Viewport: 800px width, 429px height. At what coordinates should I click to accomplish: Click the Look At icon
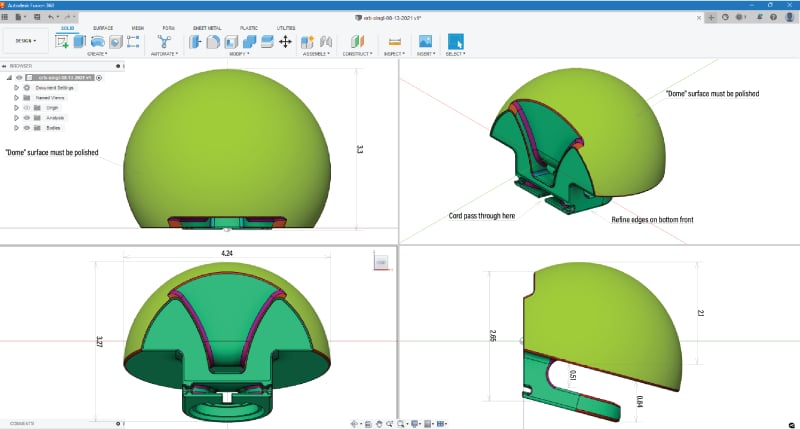click(x=368, y=424)
